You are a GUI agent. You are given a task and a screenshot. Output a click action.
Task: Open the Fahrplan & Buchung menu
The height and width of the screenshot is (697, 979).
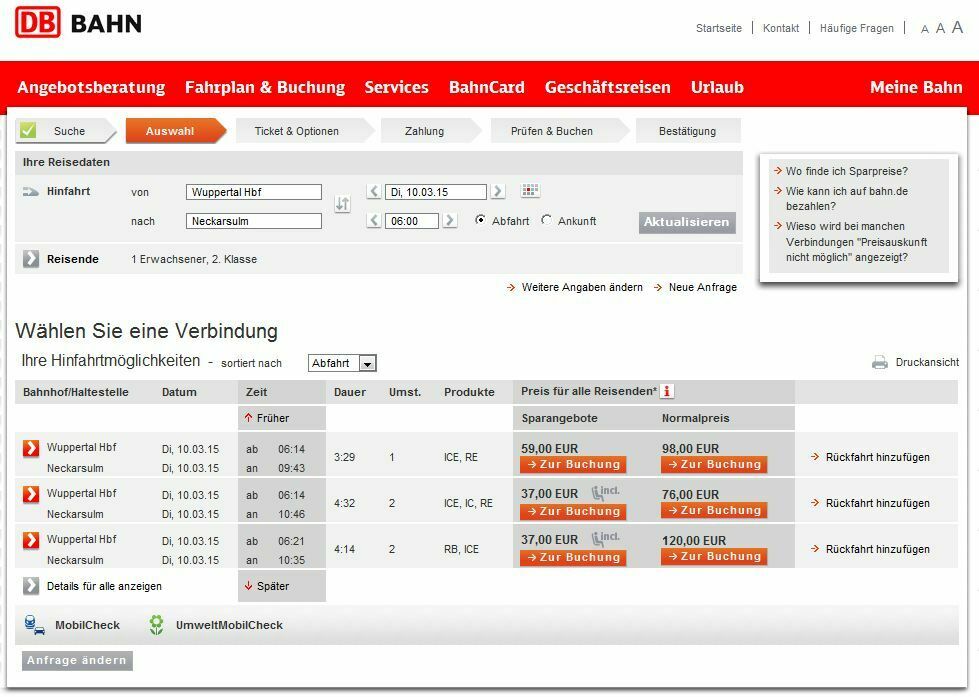pyautogui.click(x=264, y=87)
